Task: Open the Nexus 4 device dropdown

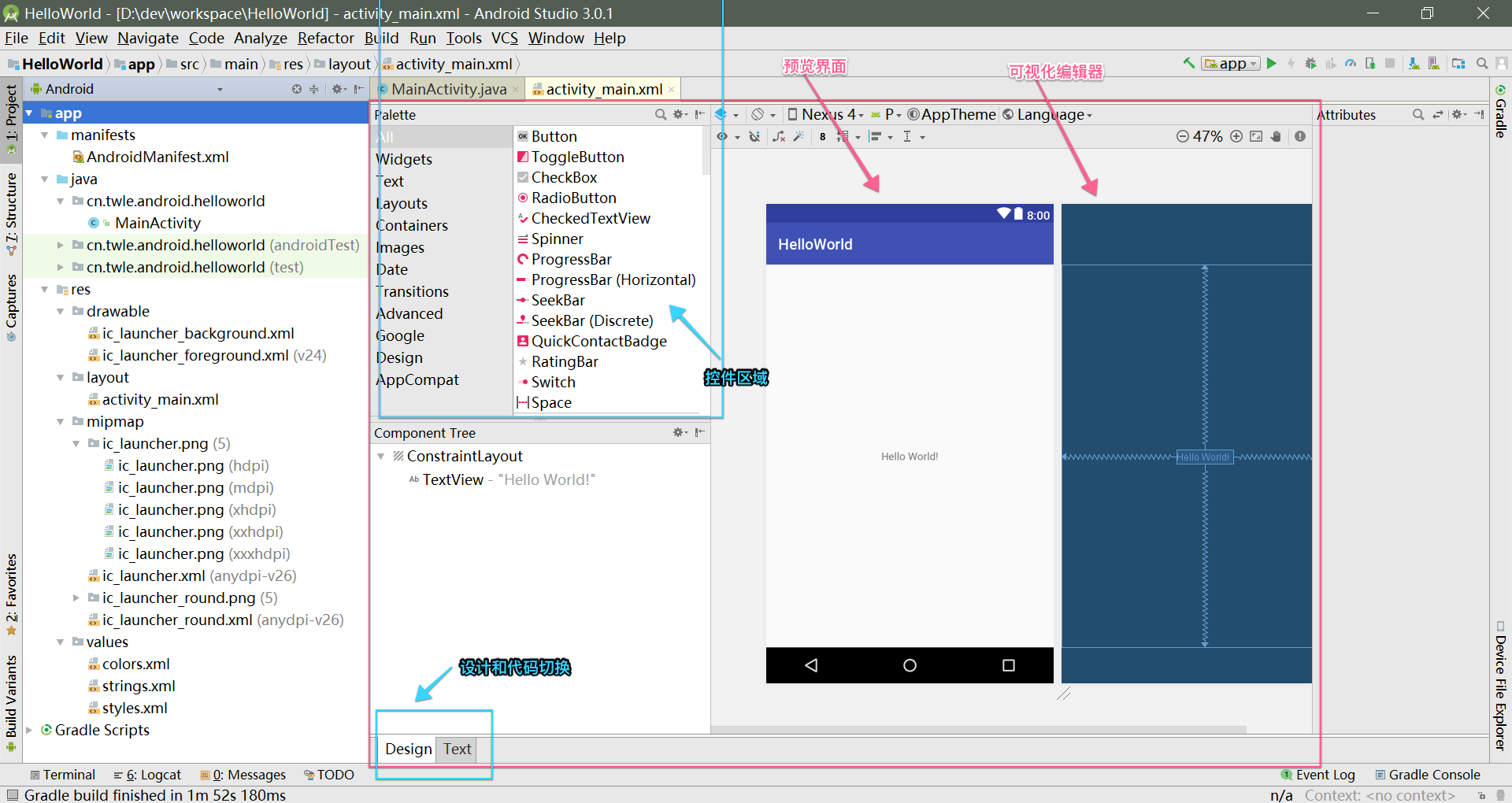Action: 825,114
